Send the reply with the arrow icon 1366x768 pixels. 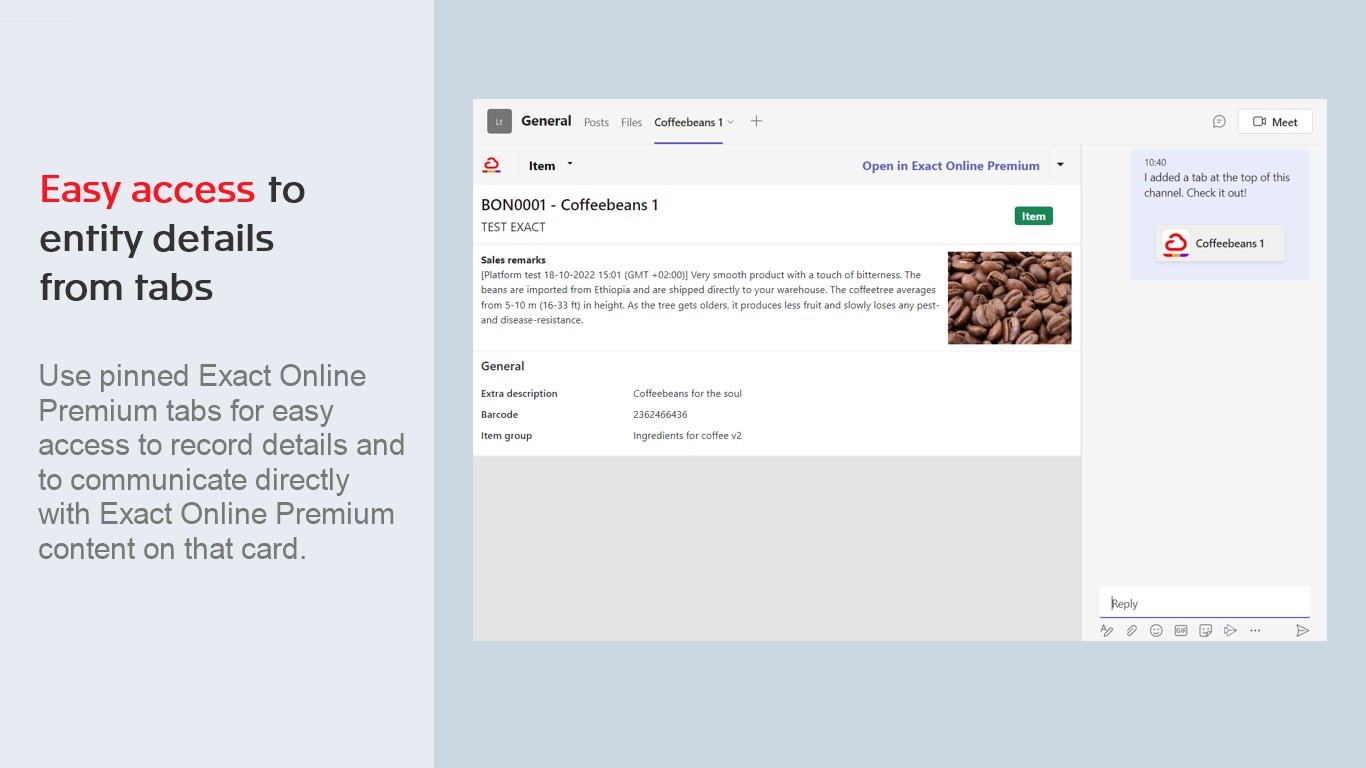[x=1302, y=631]
